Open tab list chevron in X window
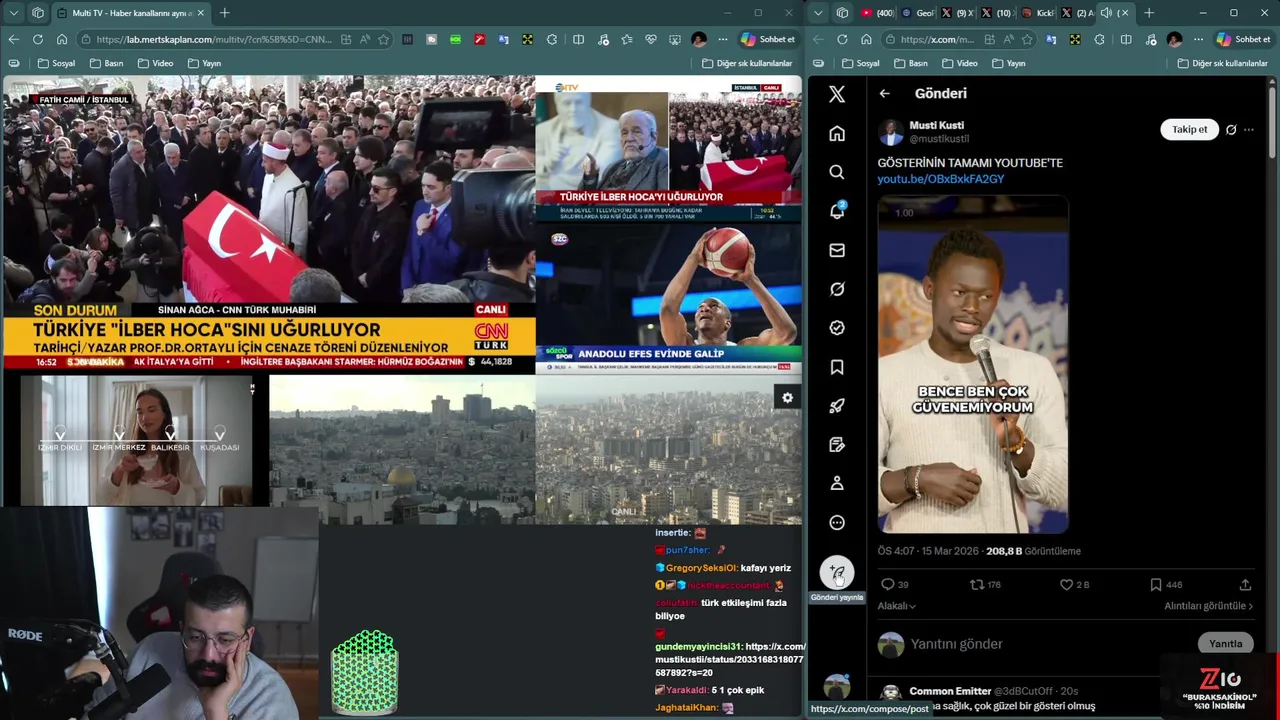Screen dimensions: 1280x720 (x=819, y=13)
